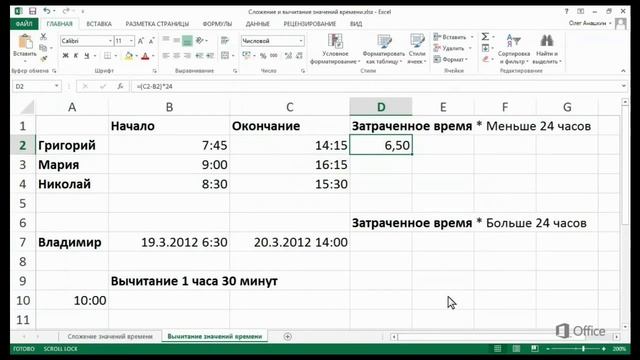This screenshot has height=360, width=640.
Task: Undo via Quick Access toolbar arrow
Action: (x=47, y=11)
